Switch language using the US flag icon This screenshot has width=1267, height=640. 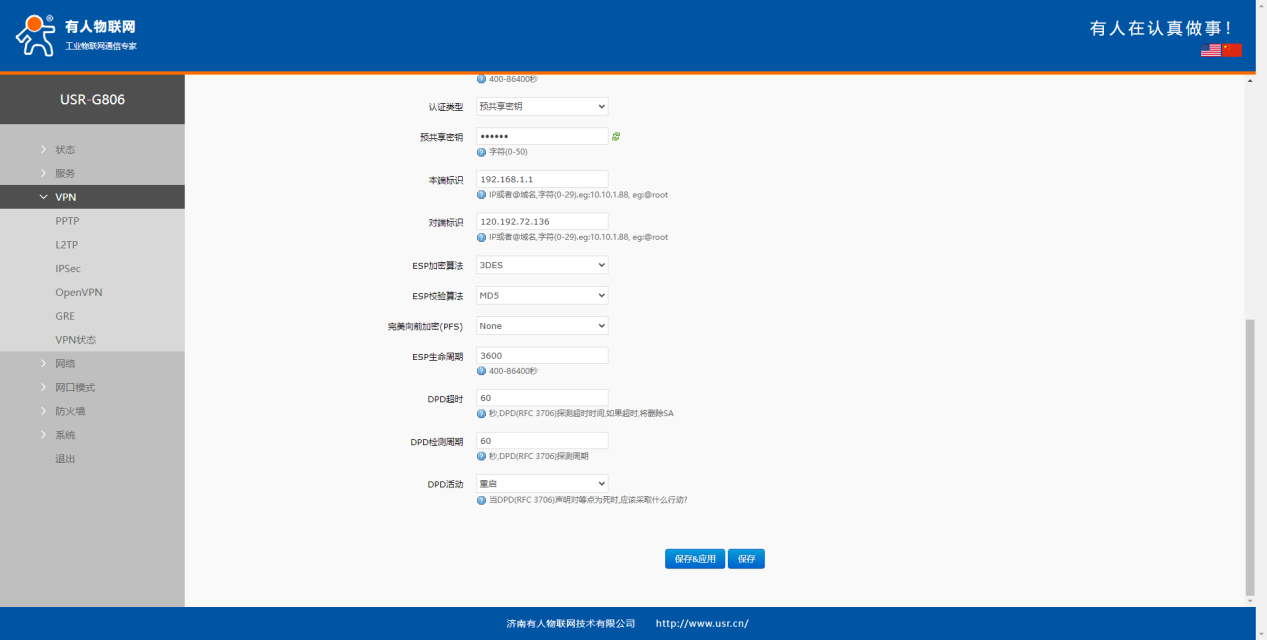click(1210, 50)
